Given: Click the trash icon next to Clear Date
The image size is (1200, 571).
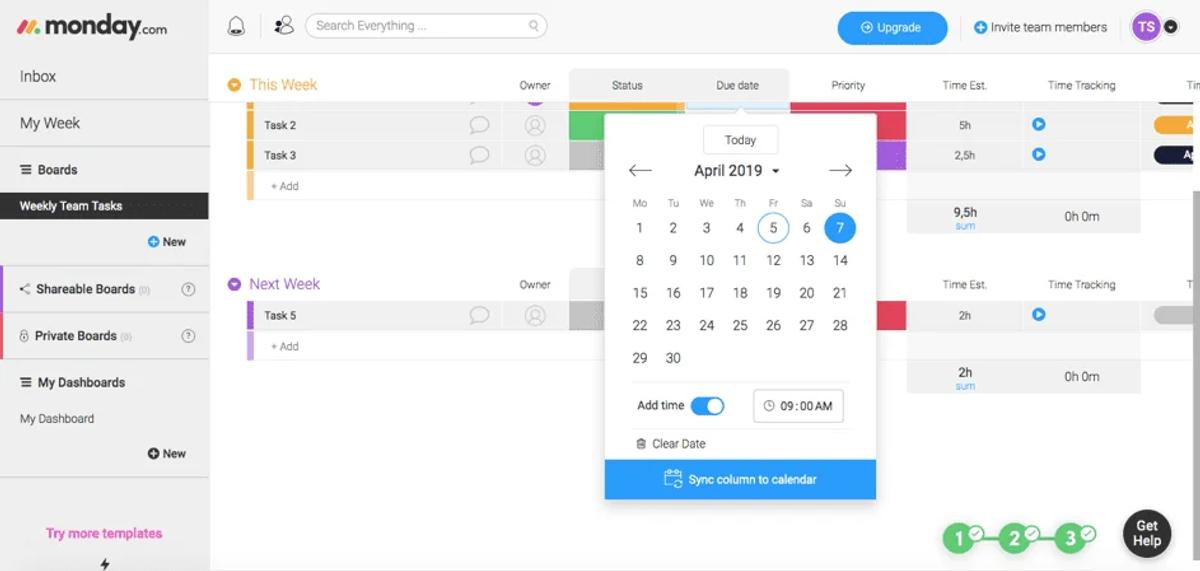Looking at the screenshot, I should coord(641,444).
